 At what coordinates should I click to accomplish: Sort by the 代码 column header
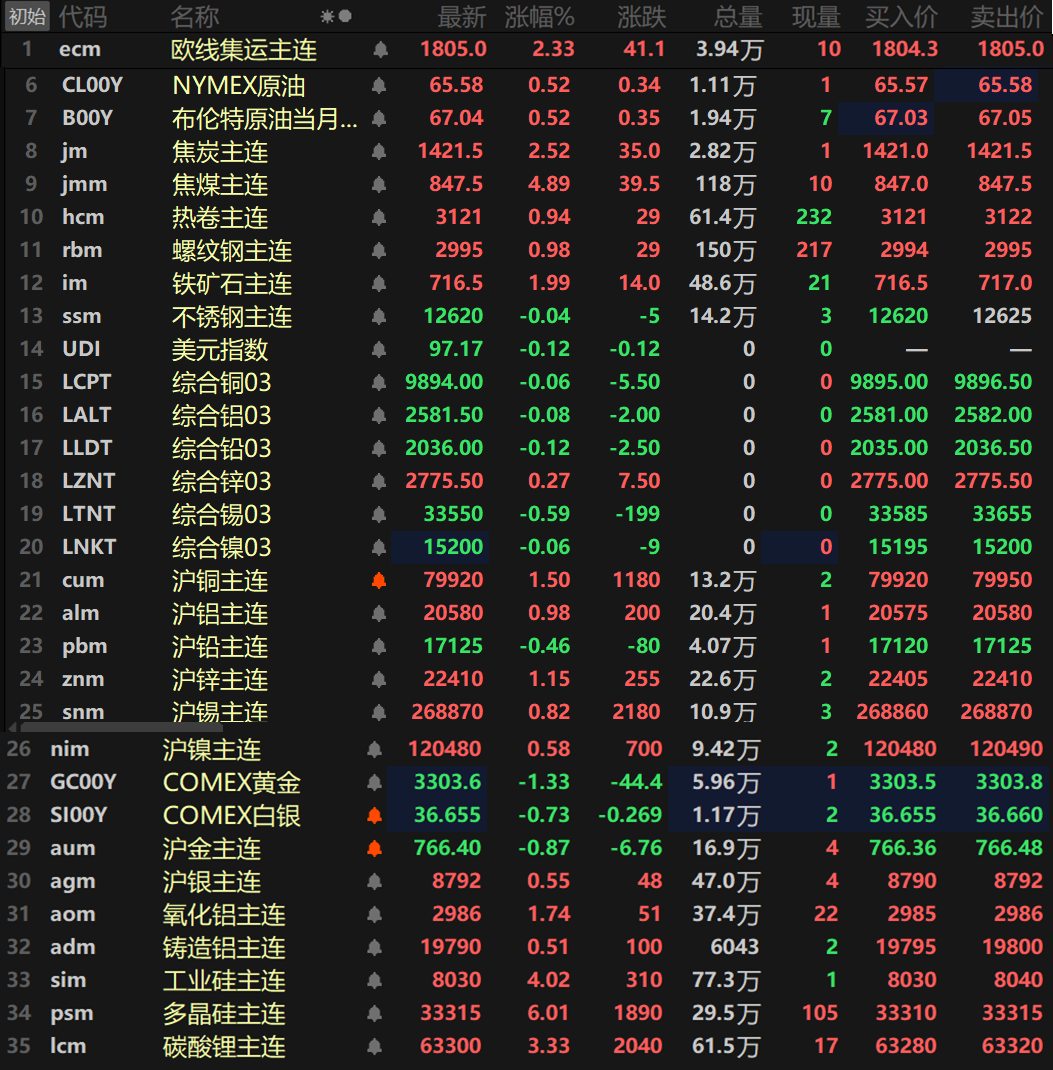(x=83, y=16)
